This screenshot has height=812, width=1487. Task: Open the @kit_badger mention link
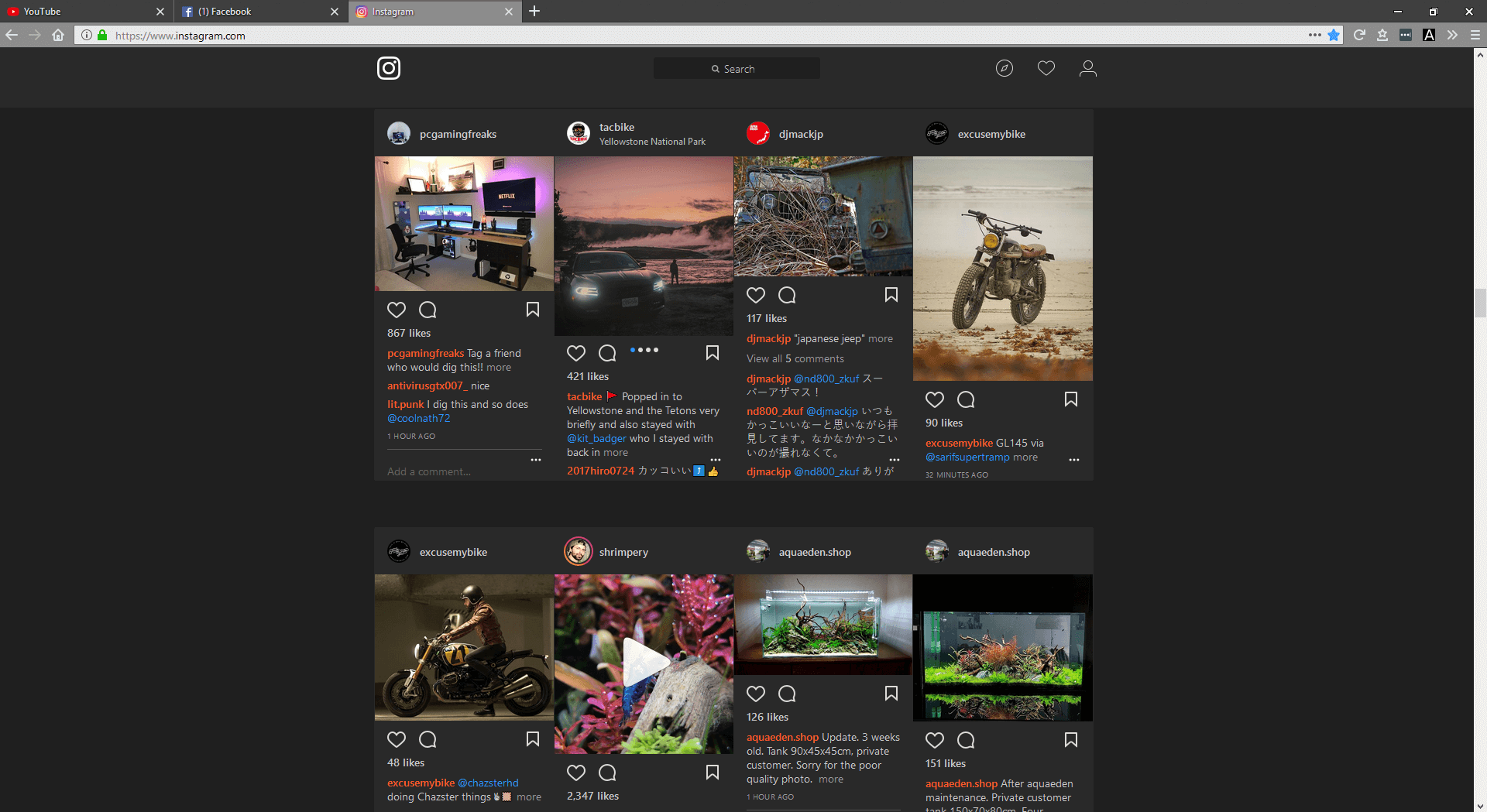(596, 439)
